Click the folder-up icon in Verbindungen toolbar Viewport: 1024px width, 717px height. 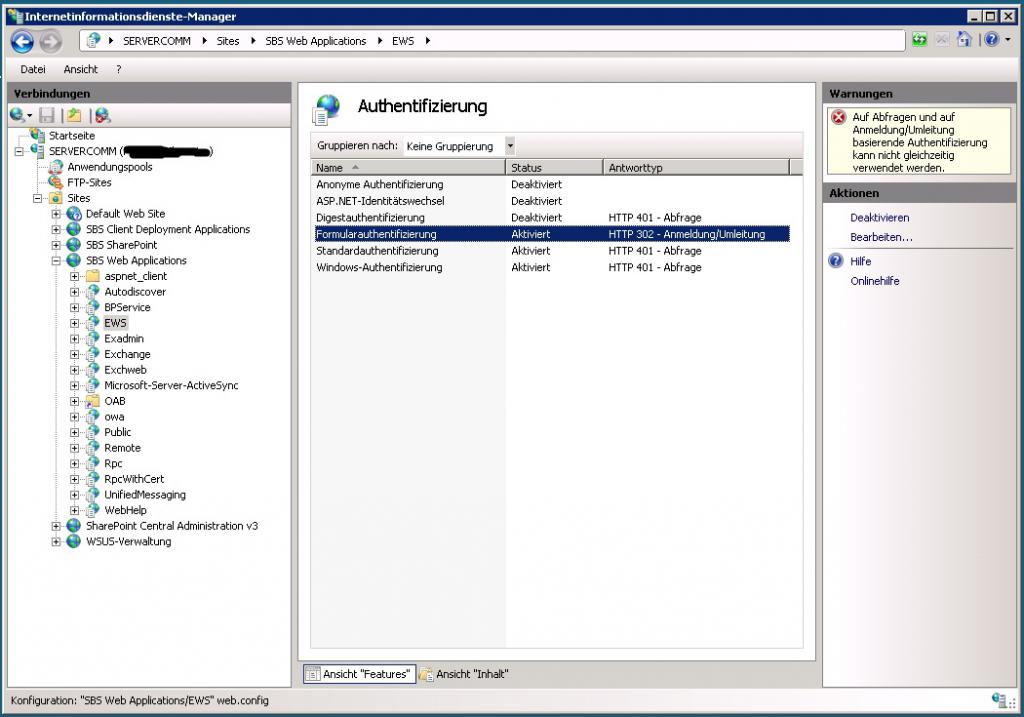(74, 116)
